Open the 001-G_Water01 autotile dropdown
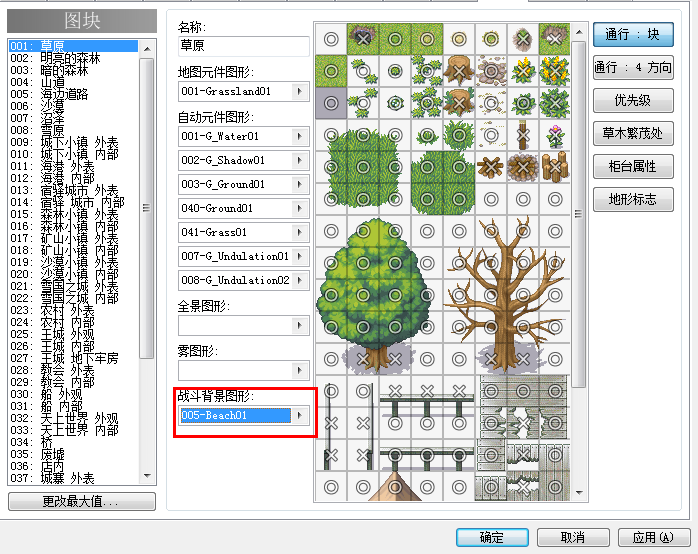The image size is (698, 554). tap(300, 136)
